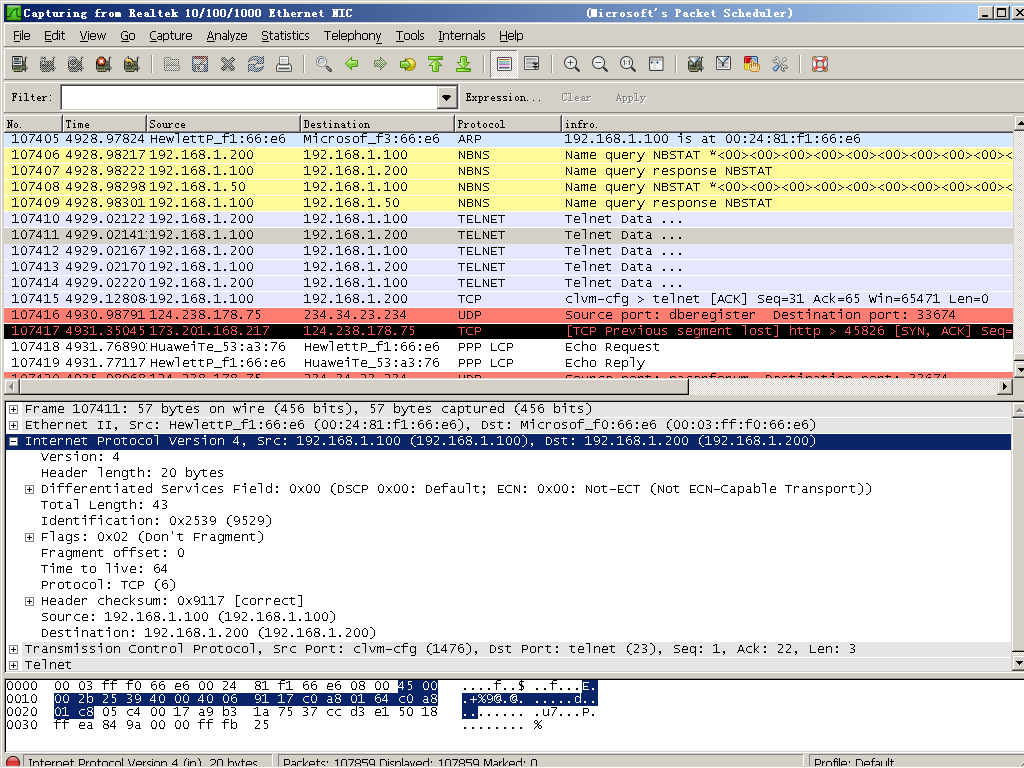Toggle auto scroll during live capture
This screenshot has height=768, width=1024.
[x=532, y=64]
